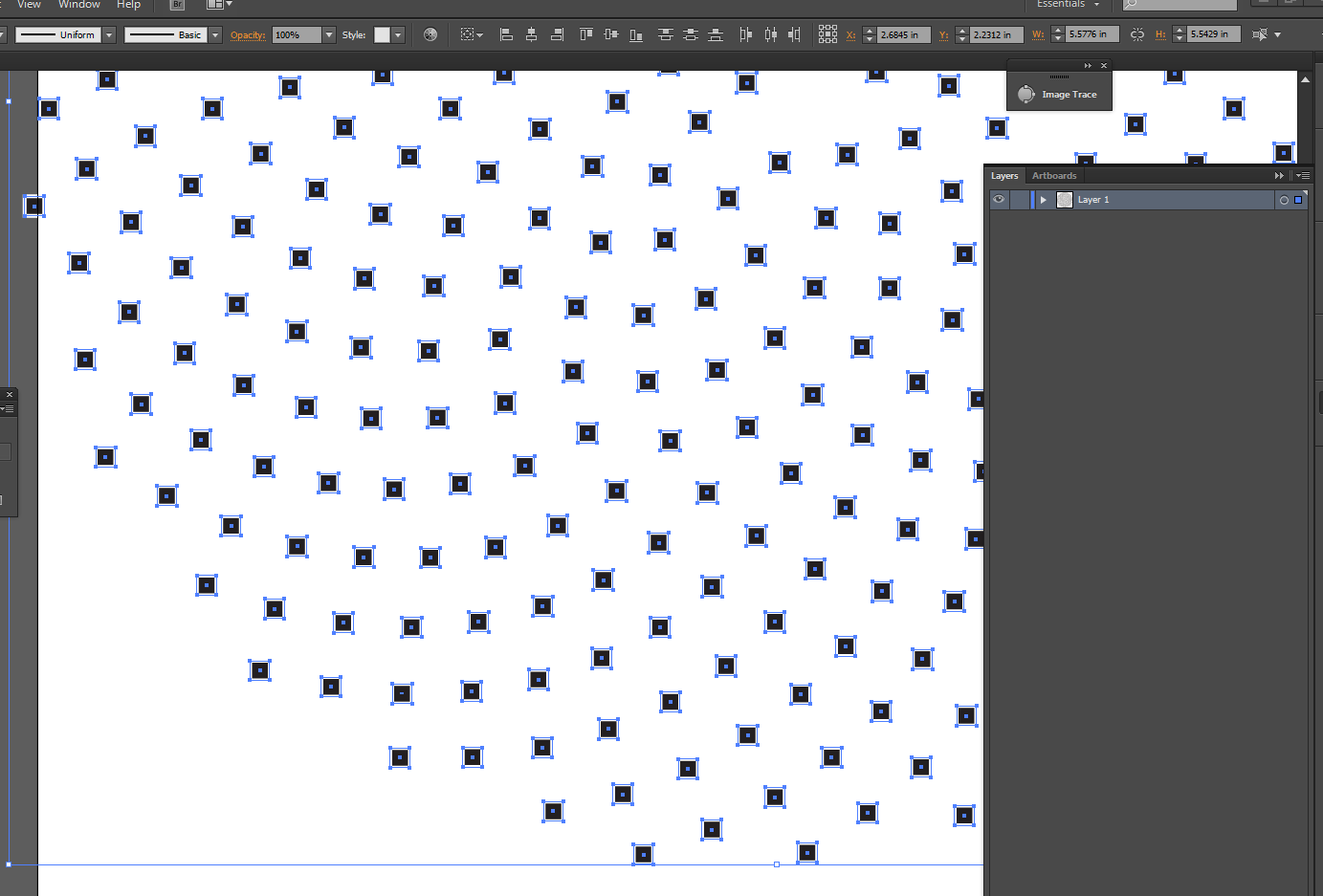Collapse Layers panel to icons
The width and height of the screenshot is (1323, 896).
[x=1279, y=176]
